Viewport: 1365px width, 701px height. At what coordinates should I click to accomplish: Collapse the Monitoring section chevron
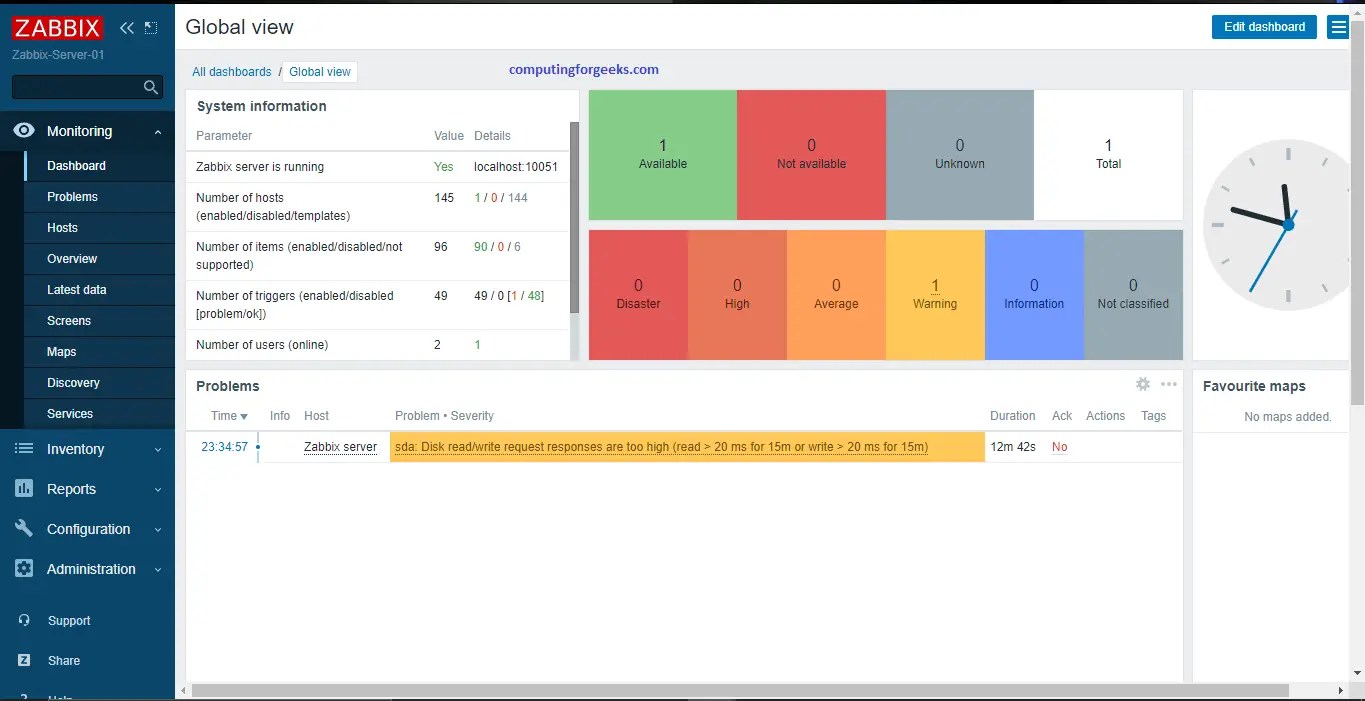(156, 131)
